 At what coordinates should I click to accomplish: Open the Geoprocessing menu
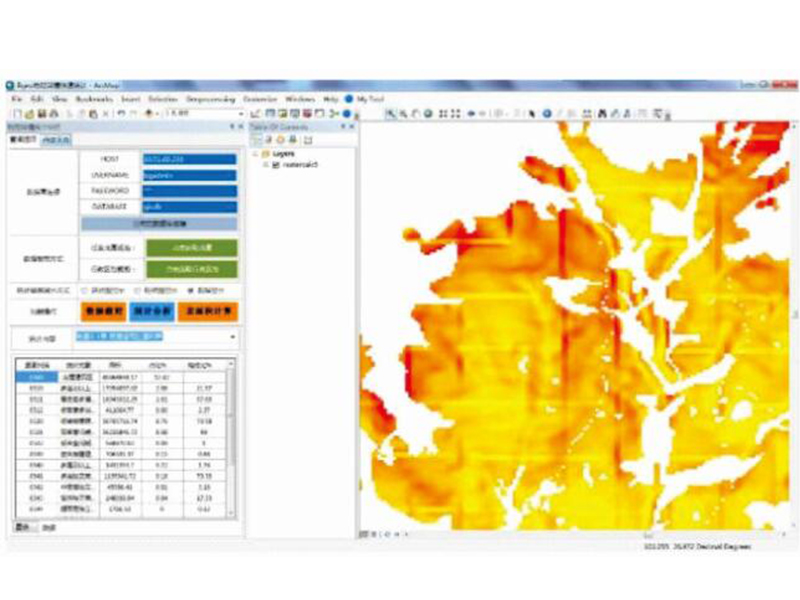pyautogui.click(x=210, y=99)
